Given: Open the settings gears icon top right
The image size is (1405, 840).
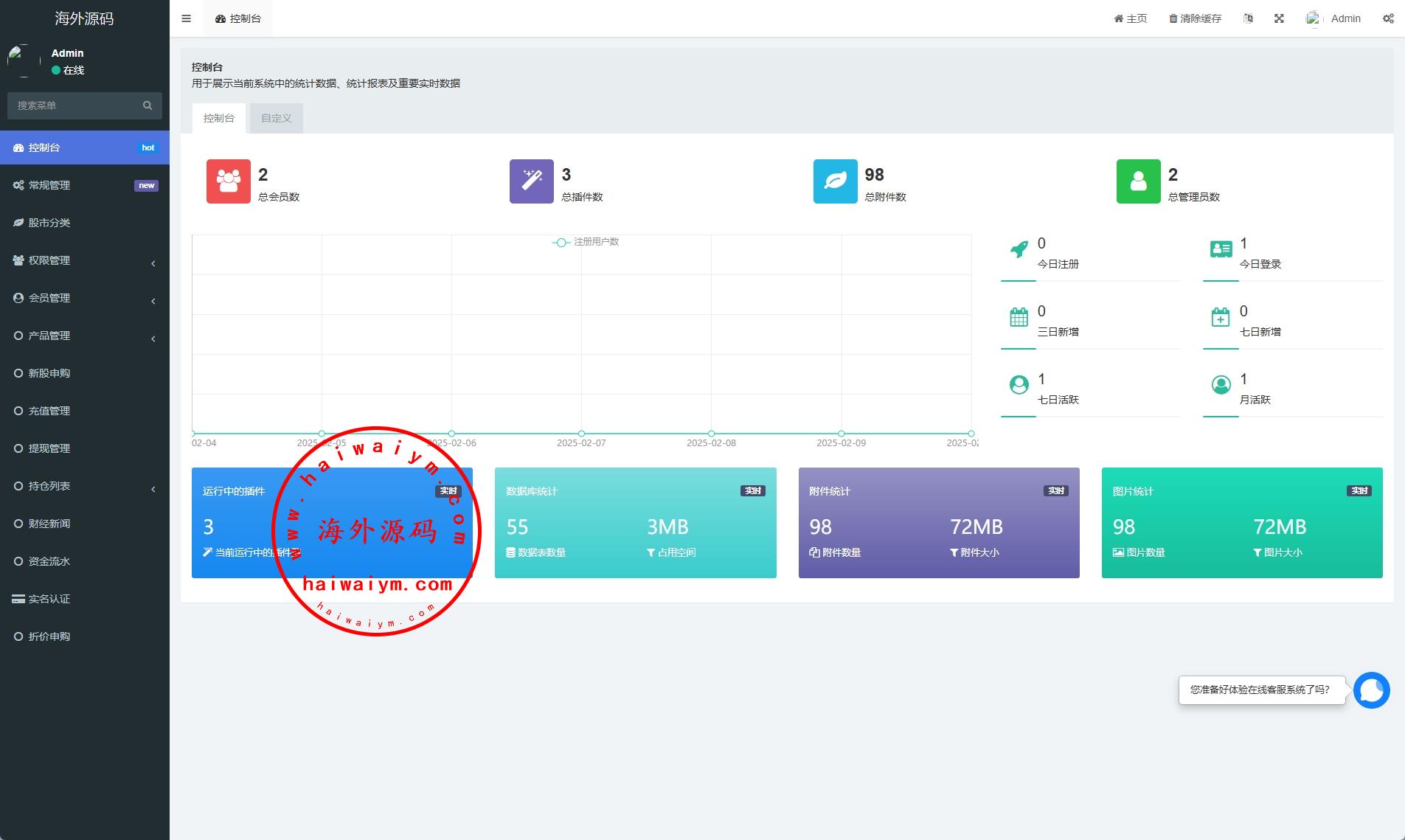Looking at the screenshot, I should (x=1388, y=18).
